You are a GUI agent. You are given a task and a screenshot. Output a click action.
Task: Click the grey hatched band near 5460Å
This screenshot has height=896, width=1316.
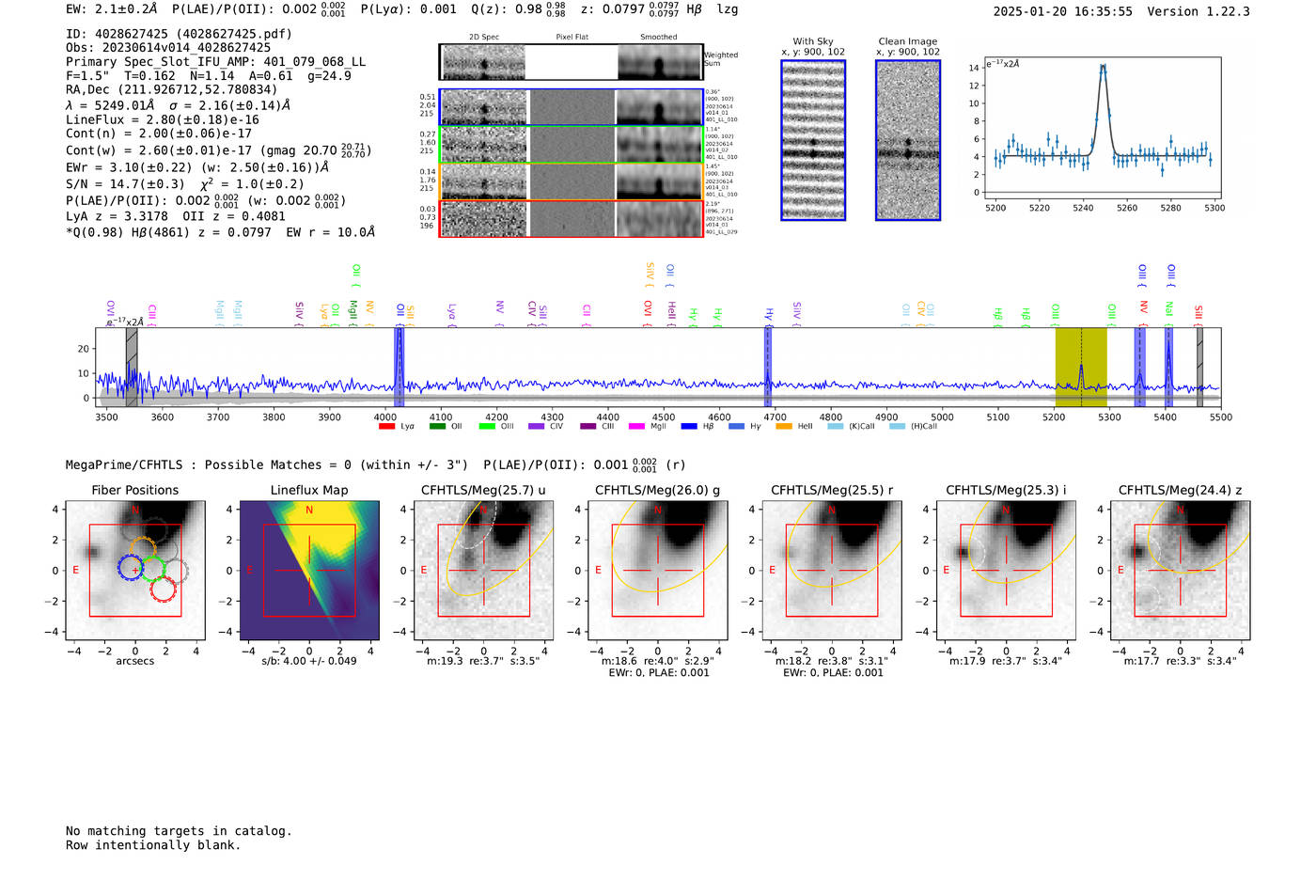point(1199,368)
